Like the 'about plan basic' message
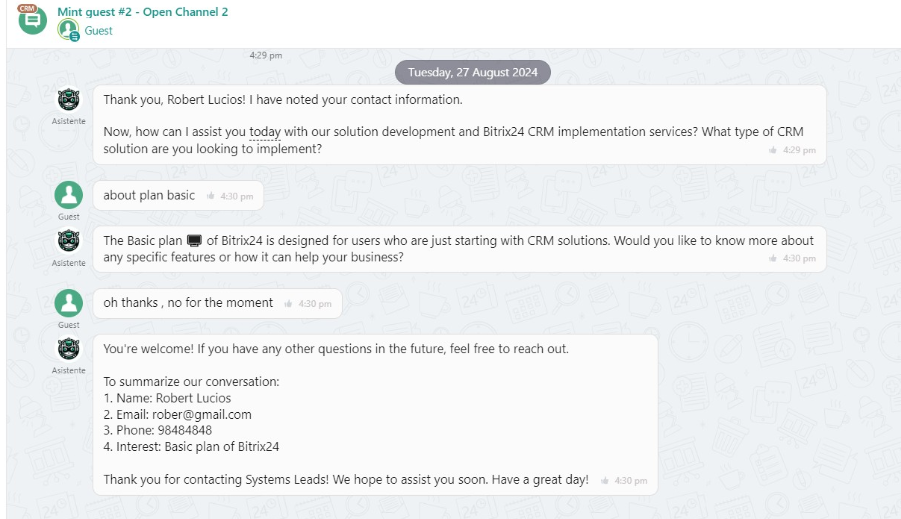Image resolution: width=901 pixels, height=519 pixels. 210,197
